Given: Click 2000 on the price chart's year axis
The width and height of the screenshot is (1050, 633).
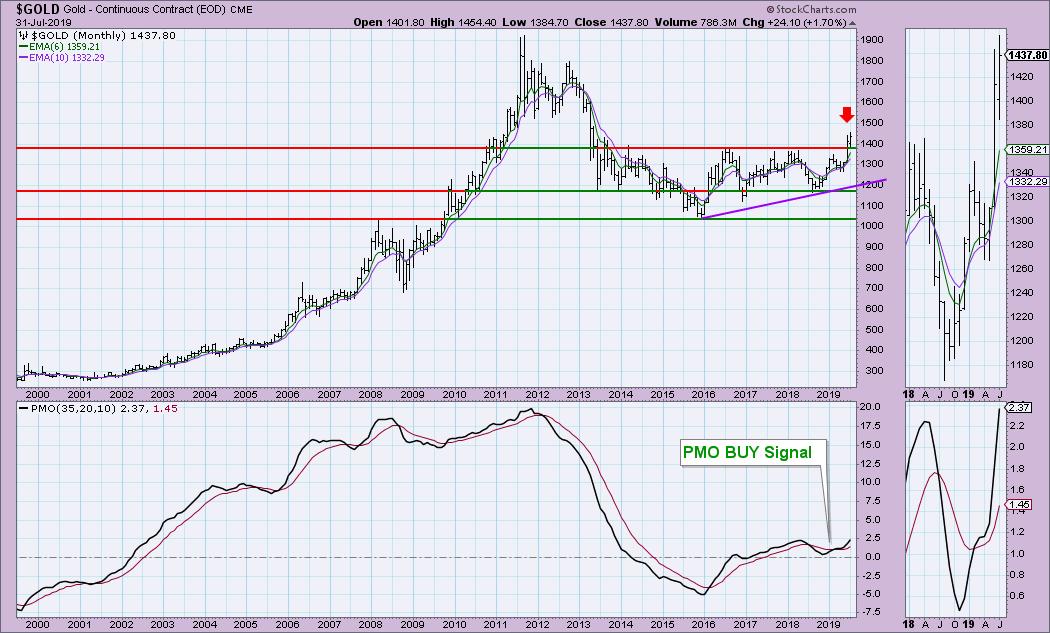Looking at the screenshot, I should (x=38, y=395).
